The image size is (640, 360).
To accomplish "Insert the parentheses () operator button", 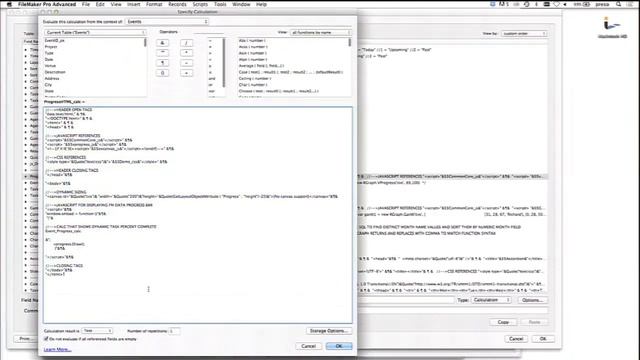I will (162, 73).
